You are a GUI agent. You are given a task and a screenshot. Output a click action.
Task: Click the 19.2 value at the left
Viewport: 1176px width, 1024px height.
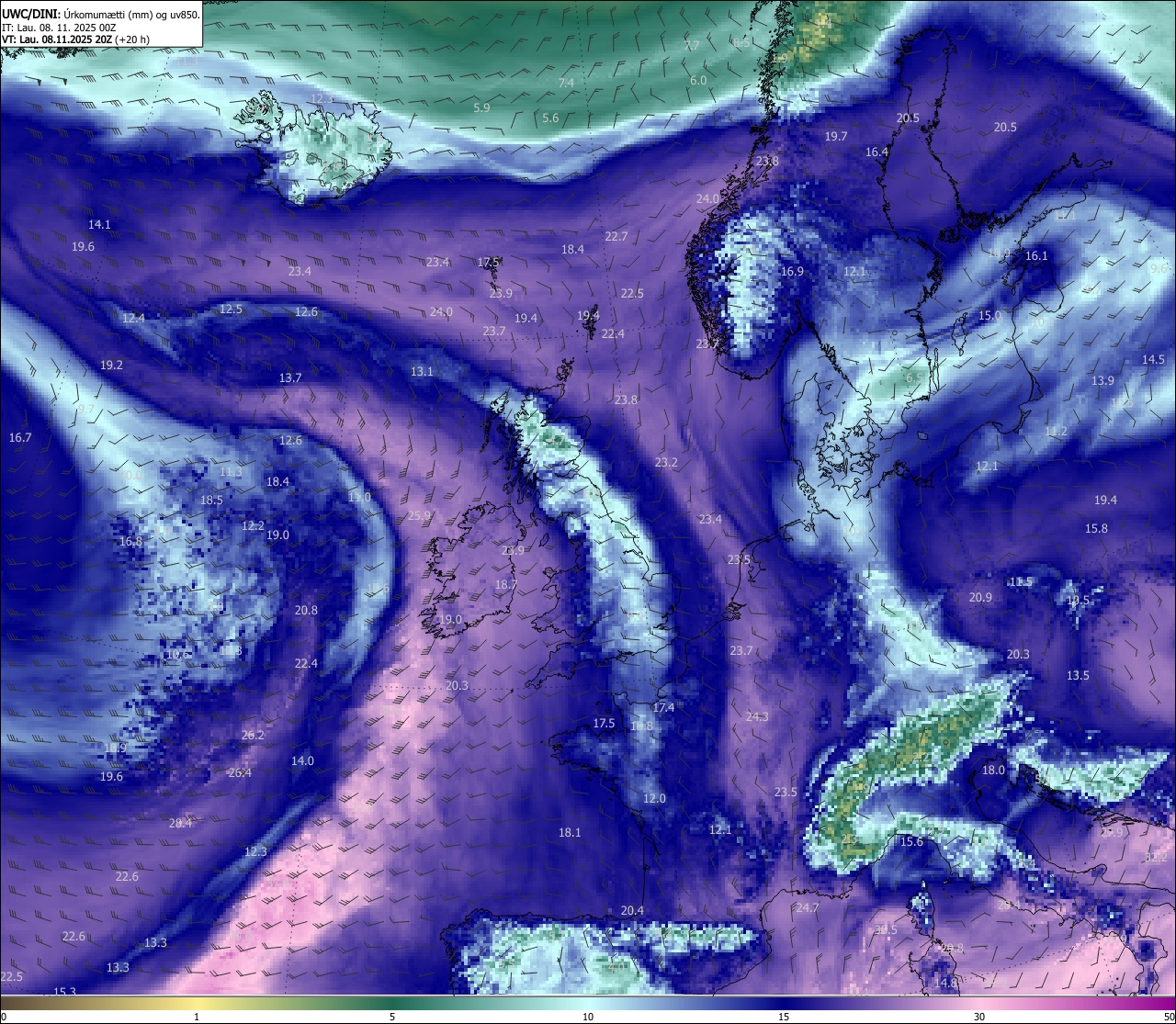pyautogui.click(x=111, y=365)
